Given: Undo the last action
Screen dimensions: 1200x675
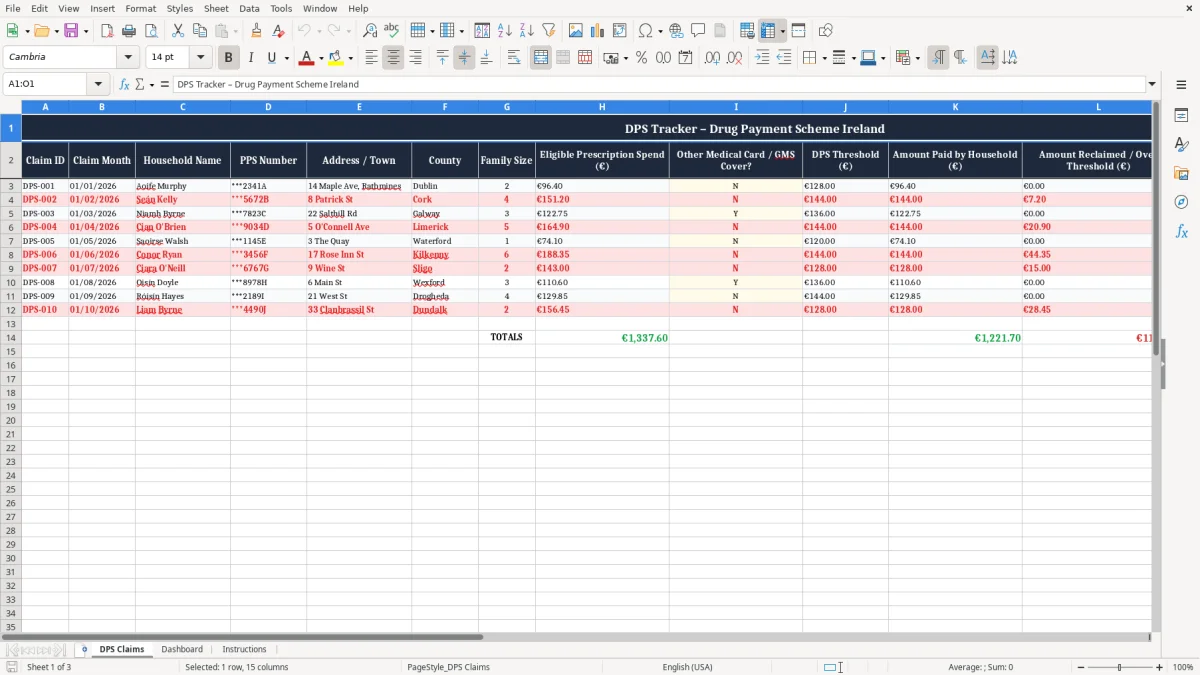Looking at the screenshot, I should tap(304, 31).
